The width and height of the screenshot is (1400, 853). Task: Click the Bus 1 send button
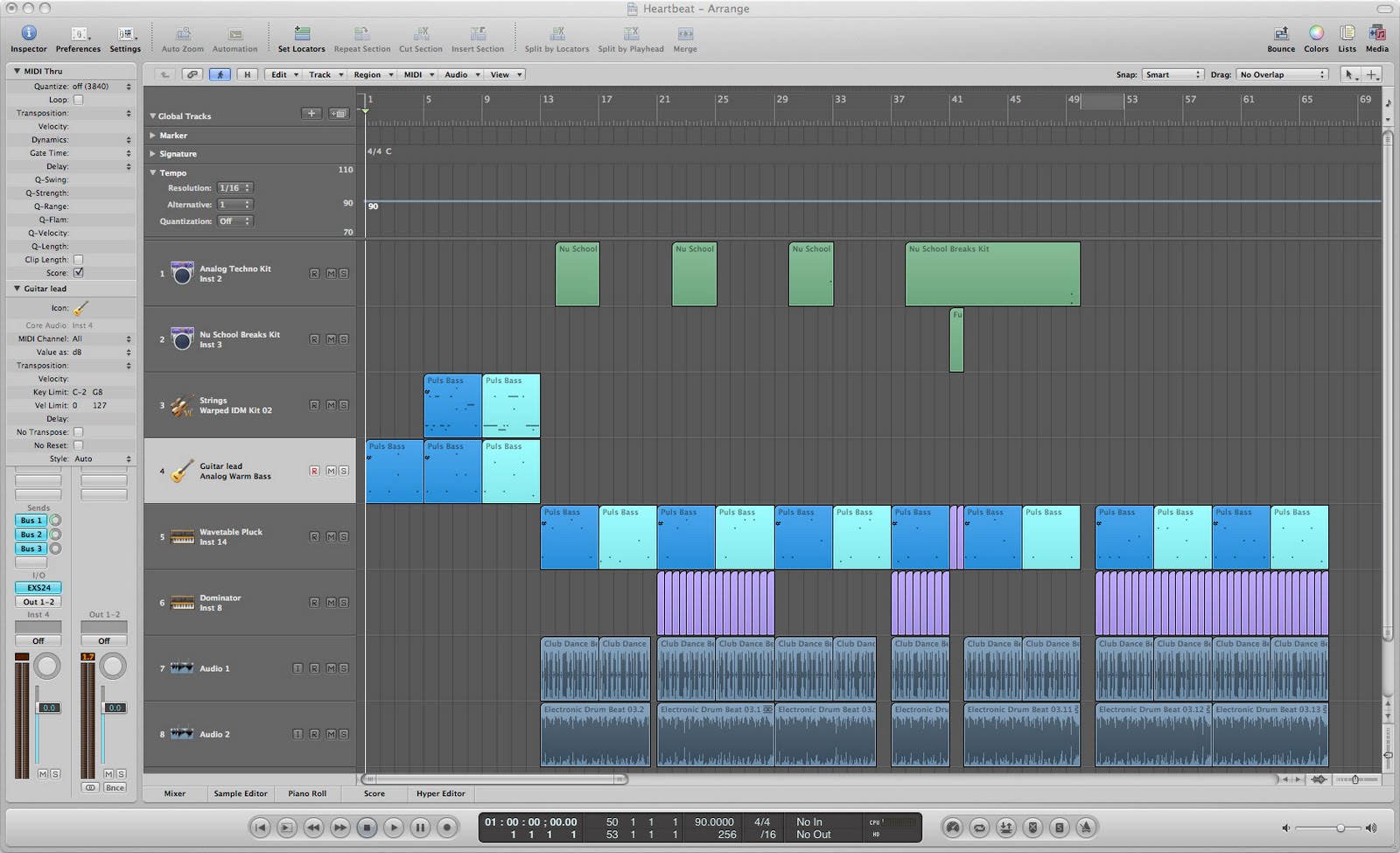pyautogui.click(x=30, y=520)
